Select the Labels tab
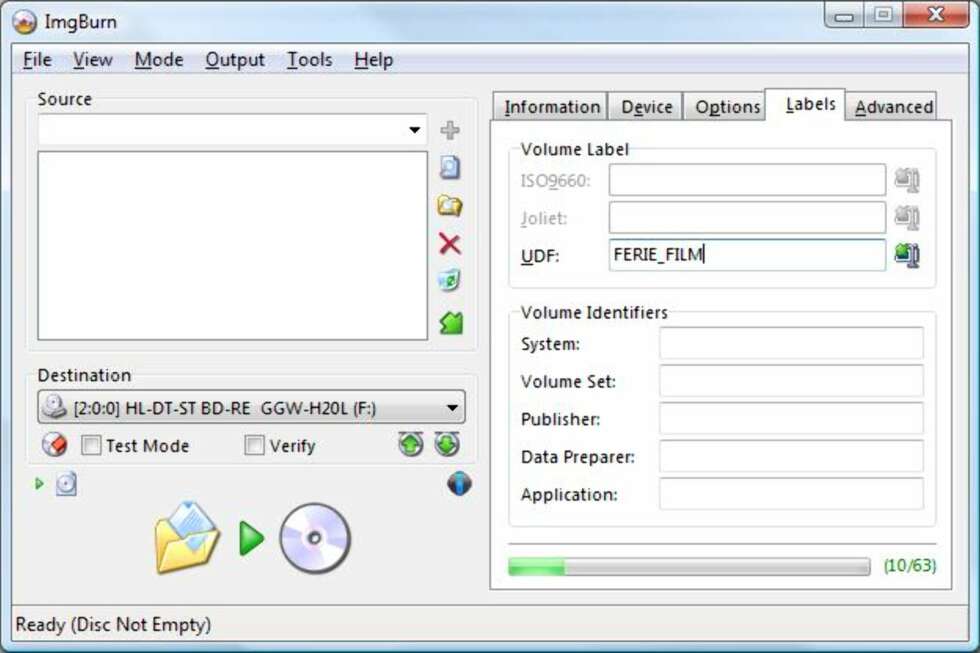The width and height of the screenshot is (980, 653). pos(806,104)
